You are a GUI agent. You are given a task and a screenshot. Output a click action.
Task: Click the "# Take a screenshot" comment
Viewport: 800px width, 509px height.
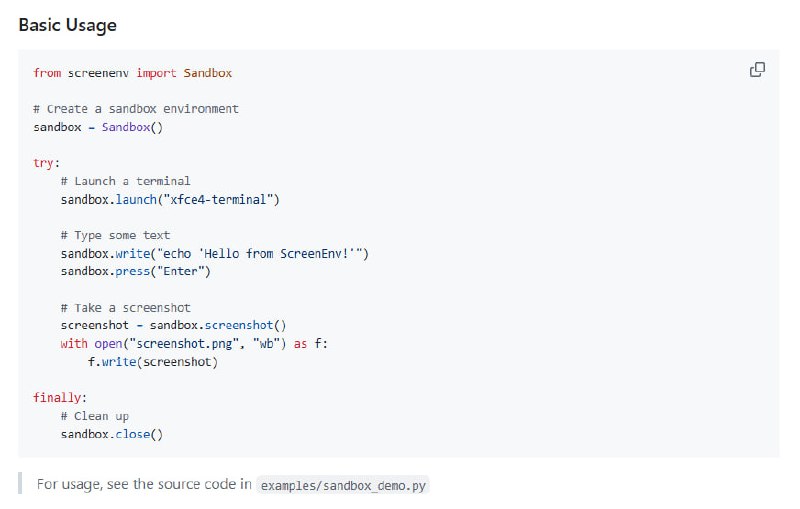pos(125,308)
